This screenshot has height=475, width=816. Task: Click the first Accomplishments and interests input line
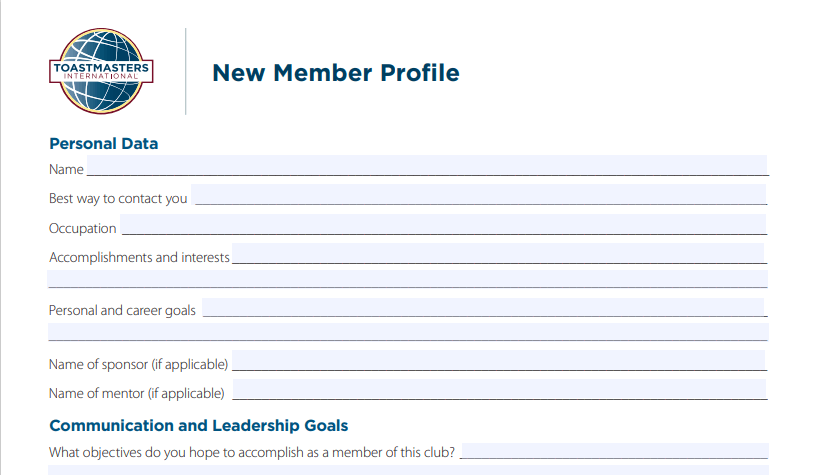coord(498,254)
